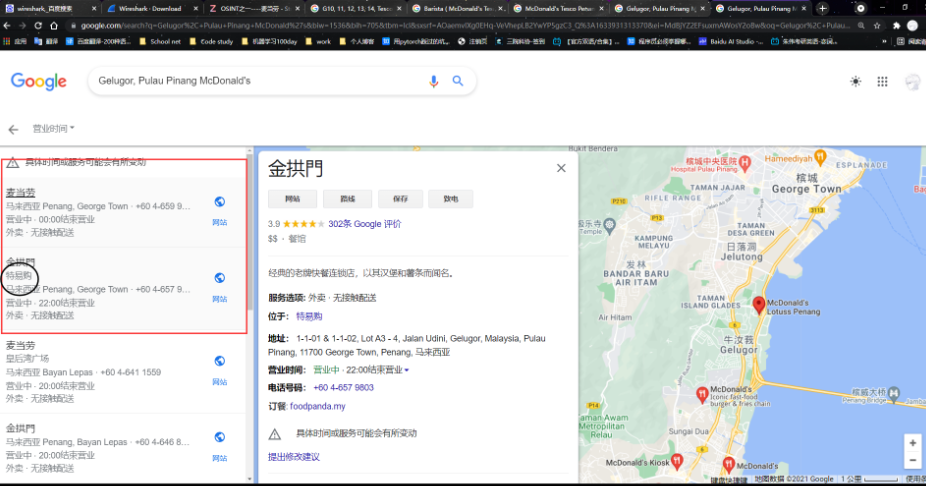Viewport: 926px width, 486px height.
Task: Switch to the McDonald's Tesco Penang tab
Action: (x=559, y=9)
